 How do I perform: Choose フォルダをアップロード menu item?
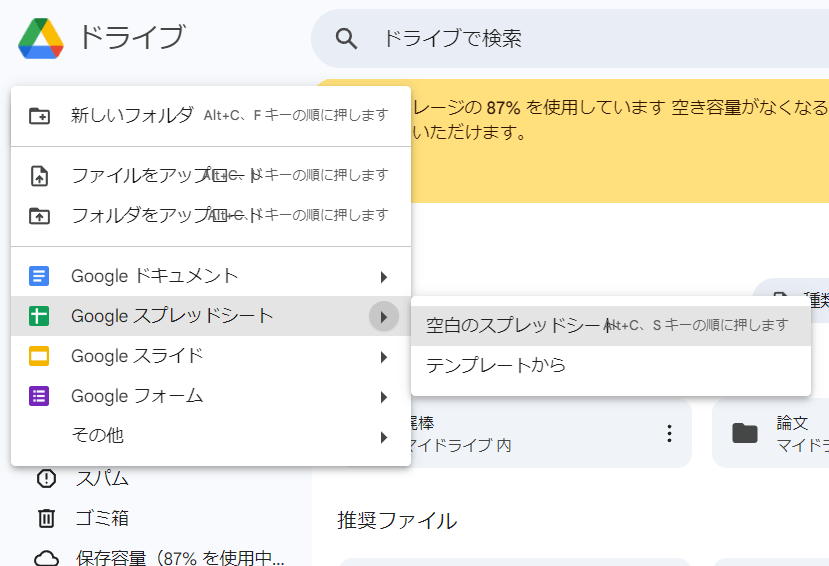pyautogui.click(x=211, y=216)
